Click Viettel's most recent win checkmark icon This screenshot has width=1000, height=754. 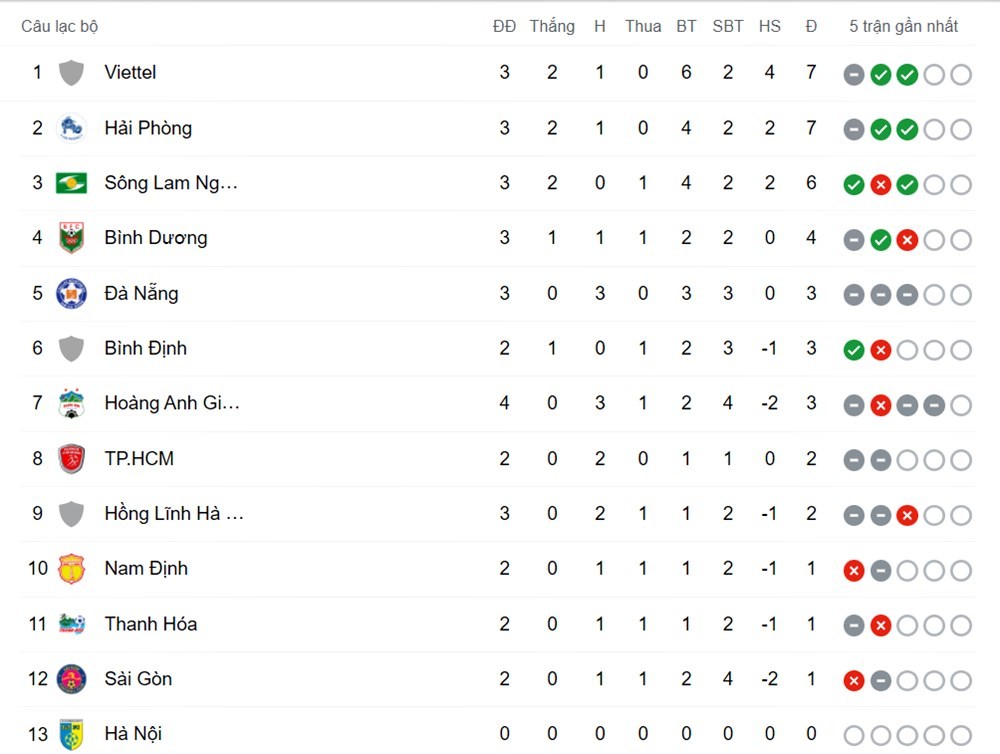[x=908, y=74]
